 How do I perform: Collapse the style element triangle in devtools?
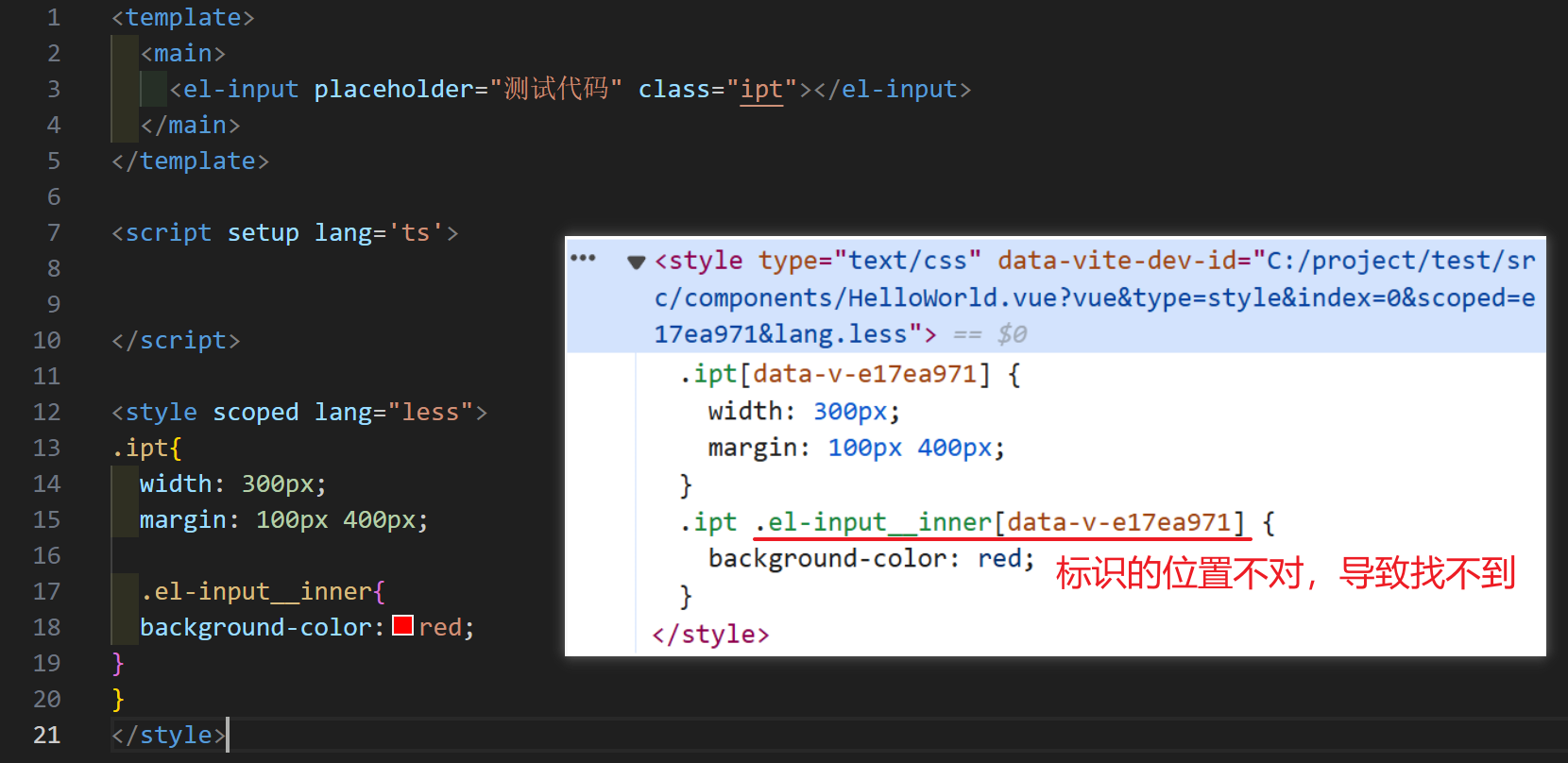click(x=637, y=263)
